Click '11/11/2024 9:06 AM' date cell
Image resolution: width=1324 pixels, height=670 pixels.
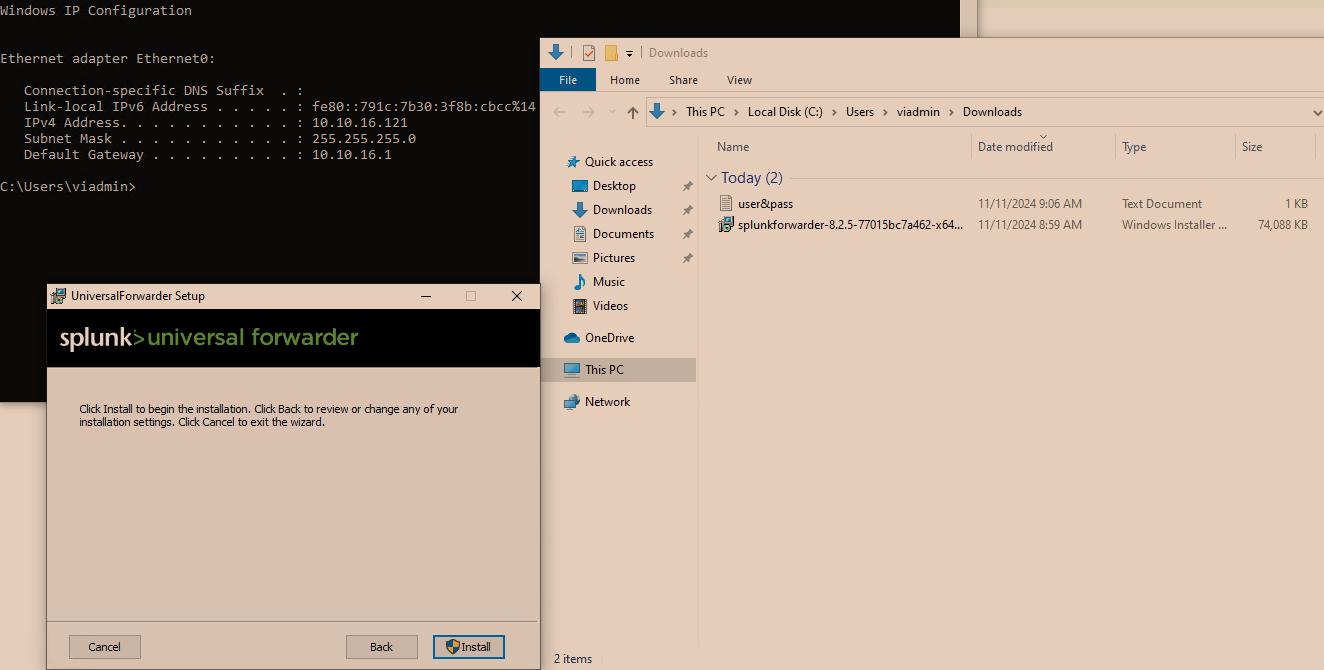pos(1030,204)
